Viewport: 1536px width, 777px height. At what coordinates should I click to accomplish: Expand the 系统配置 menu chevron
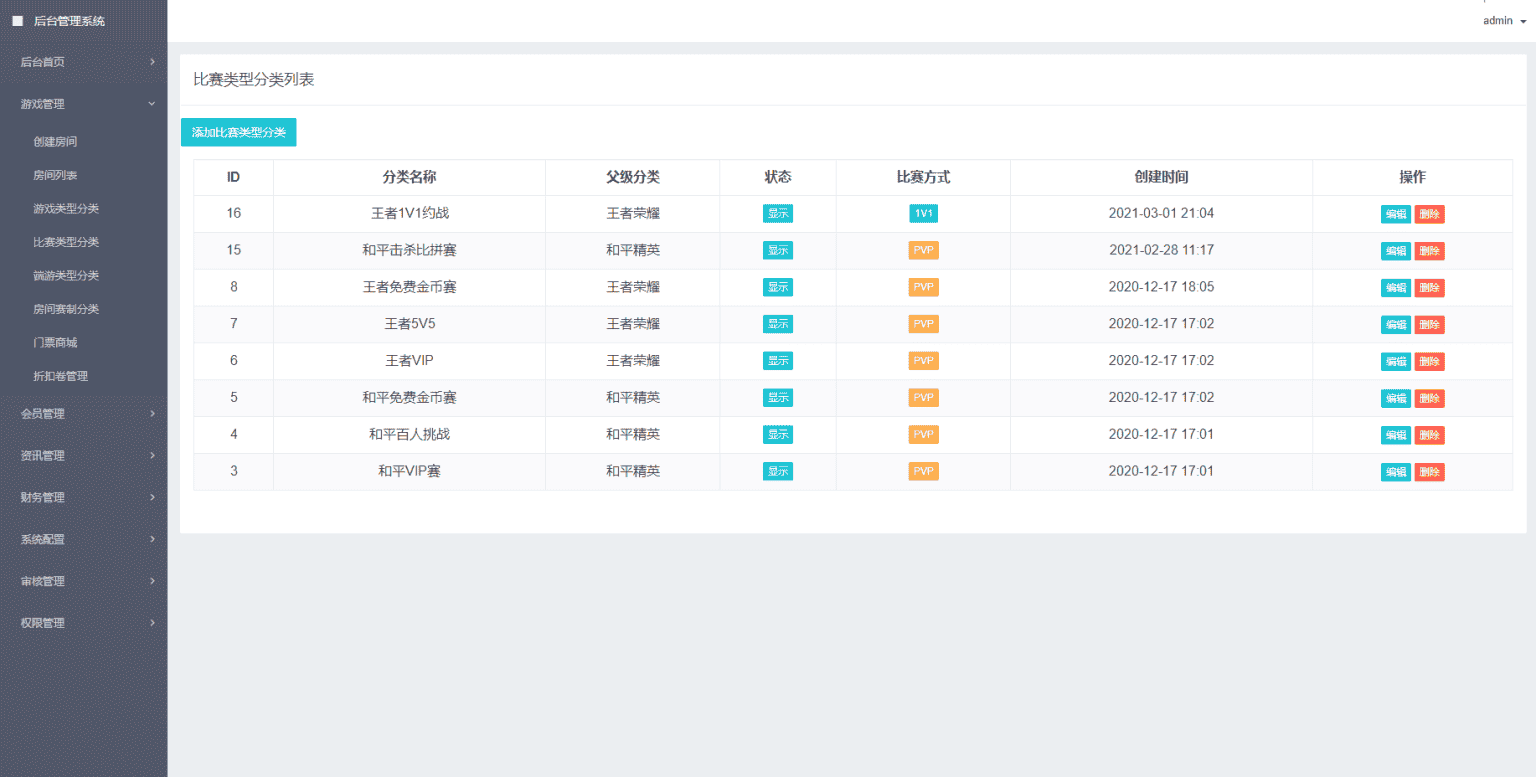tap(152, 539)
